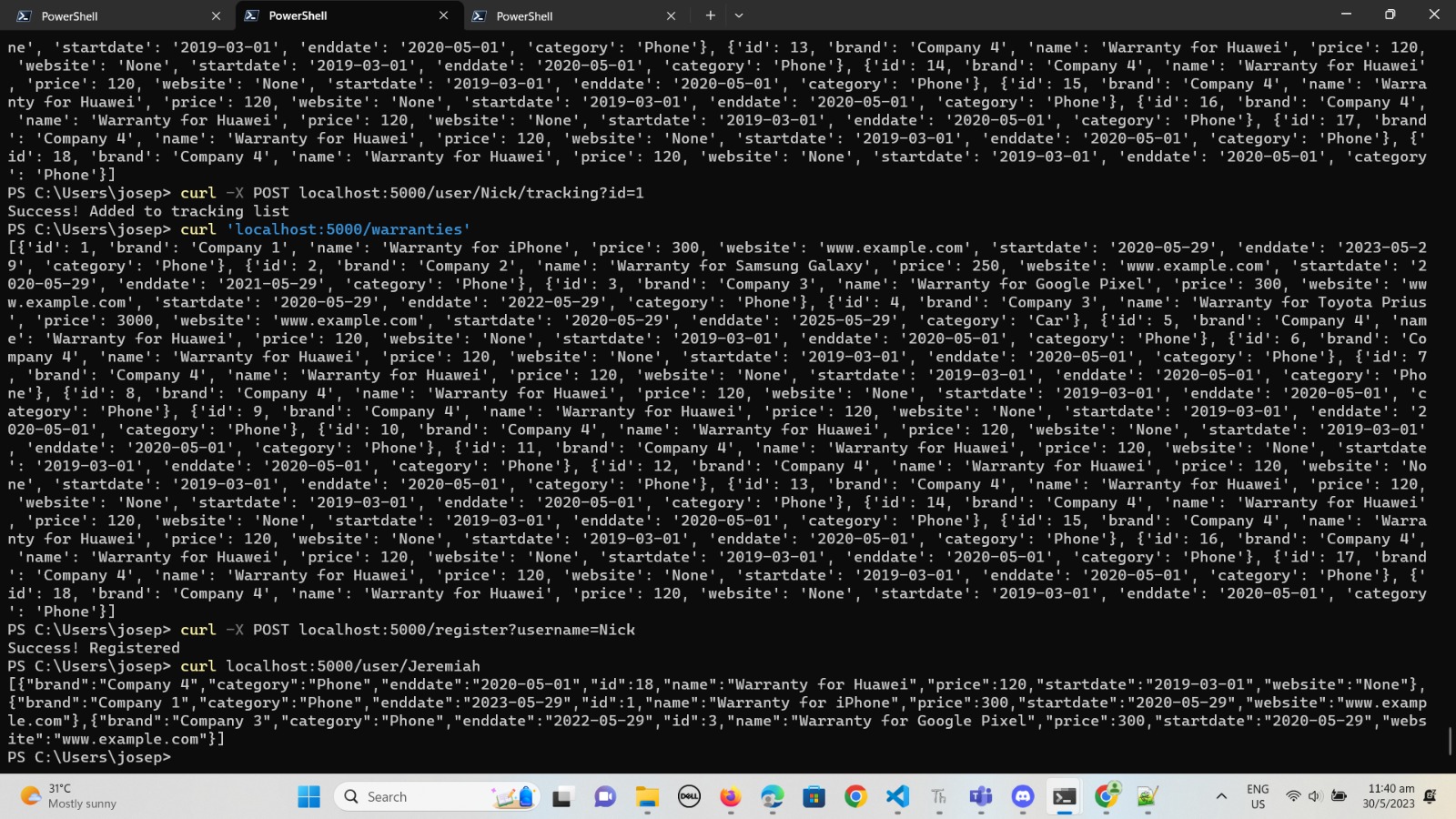Open Discord from the taskbar
This screenshot has height=819, width=1456.
tap(1021, 796)
